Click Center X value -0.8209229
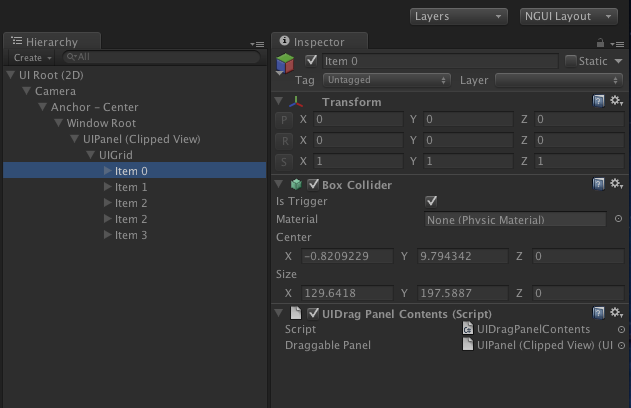Image resolution: width=631 pixels, height=408 pixels. (347, 256)
